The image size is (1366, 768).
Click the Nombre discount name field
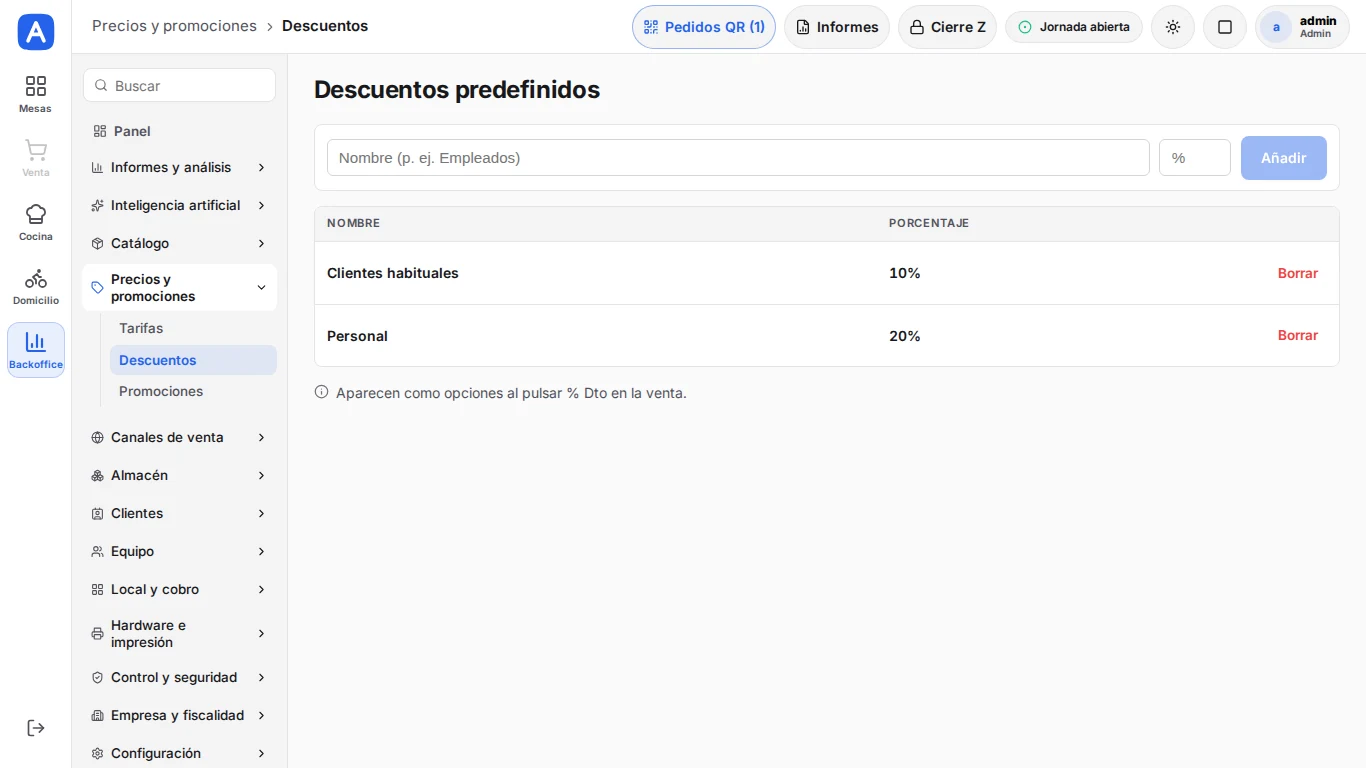pos(738,158)
